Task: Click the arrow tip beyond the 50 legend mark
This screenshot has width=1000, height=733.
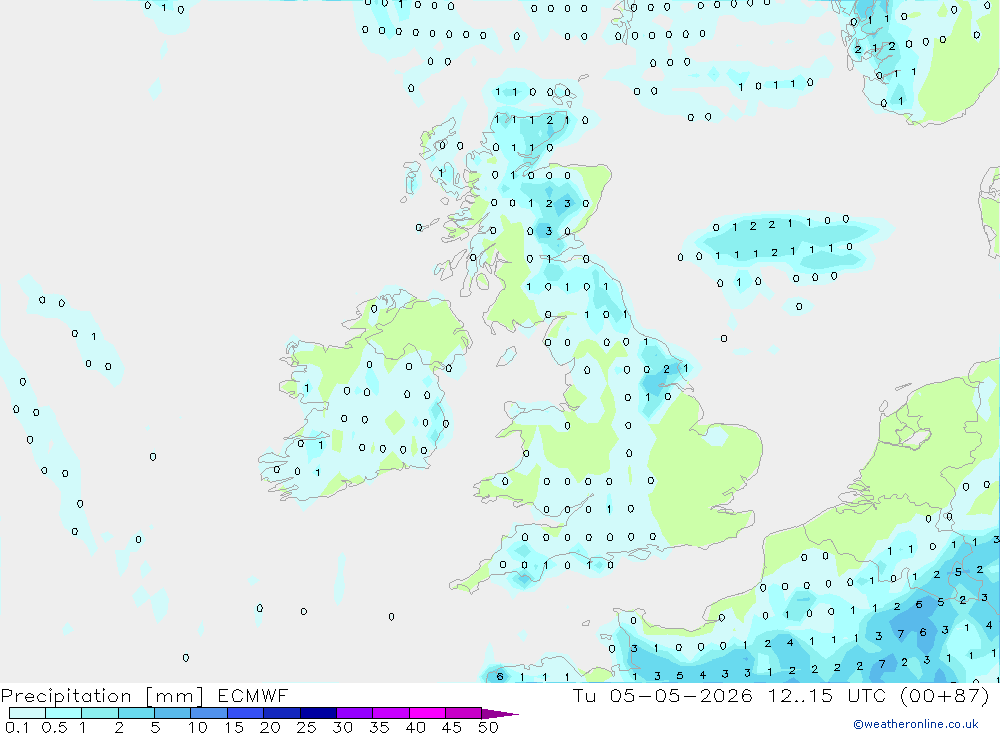Action: pyautogui.click(x=499, y=713)
